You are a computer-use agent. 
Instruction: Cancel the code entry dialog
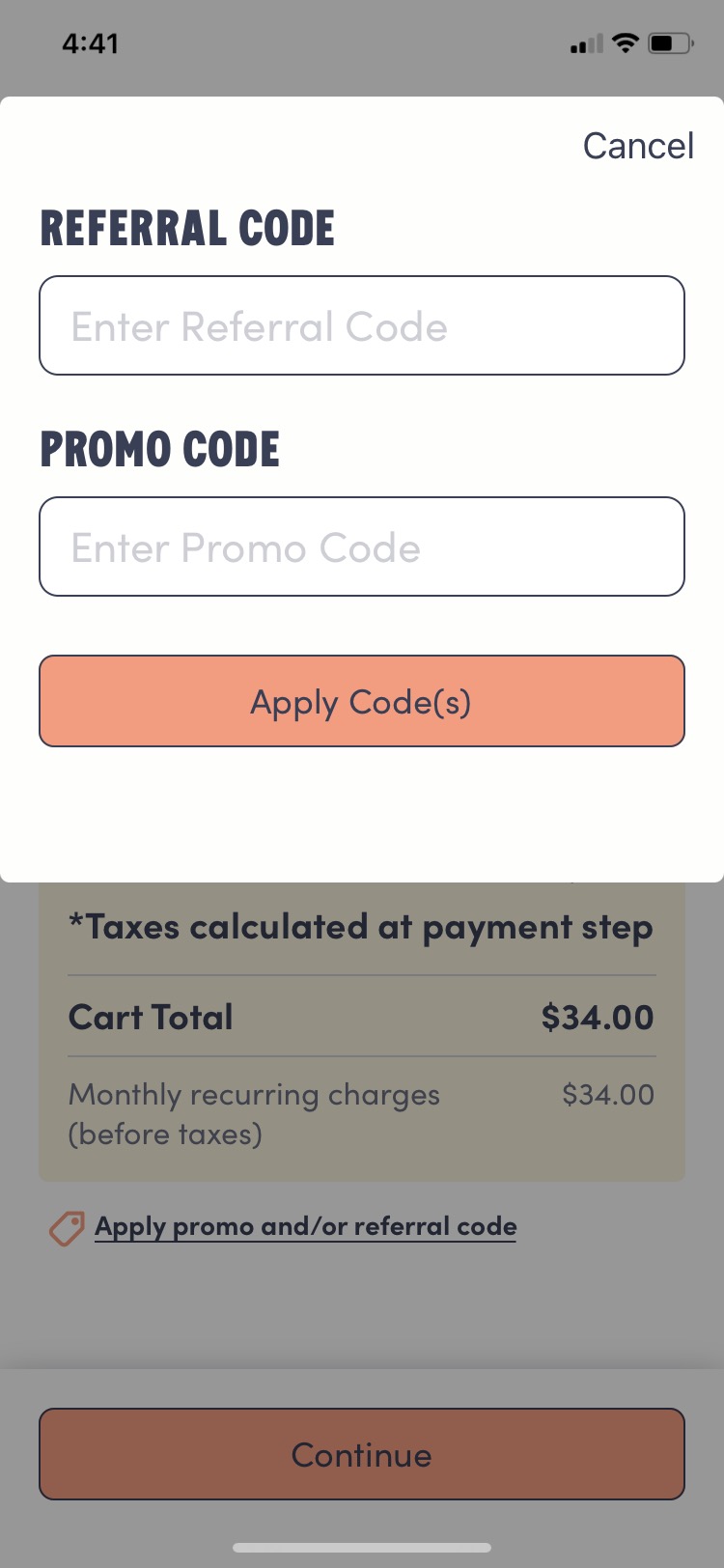638,146
